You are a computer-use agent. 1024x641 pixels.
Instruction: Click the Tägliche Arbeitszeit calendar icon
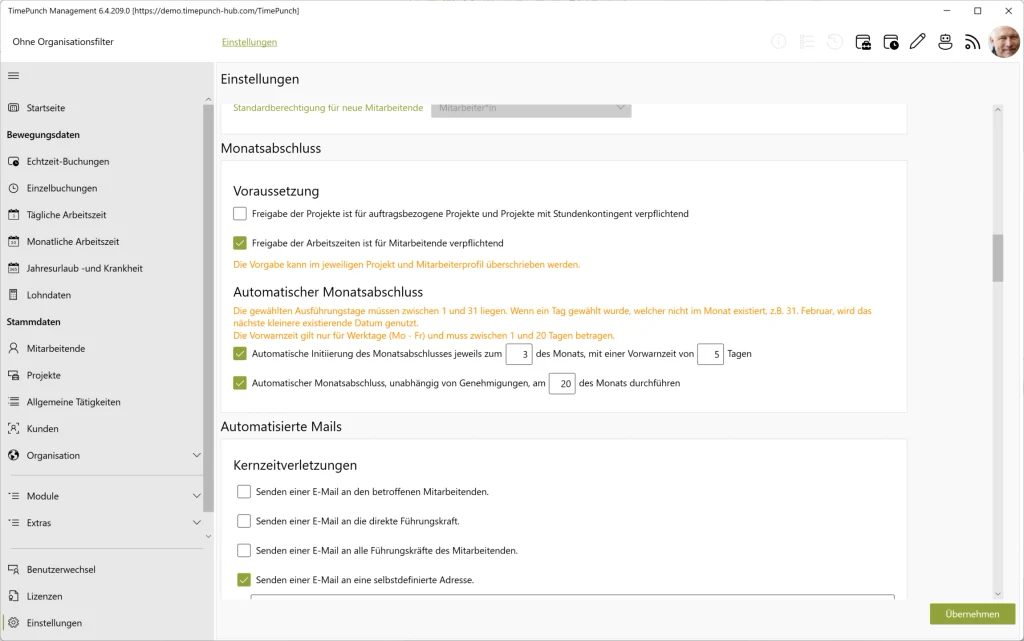coord(13,215)
